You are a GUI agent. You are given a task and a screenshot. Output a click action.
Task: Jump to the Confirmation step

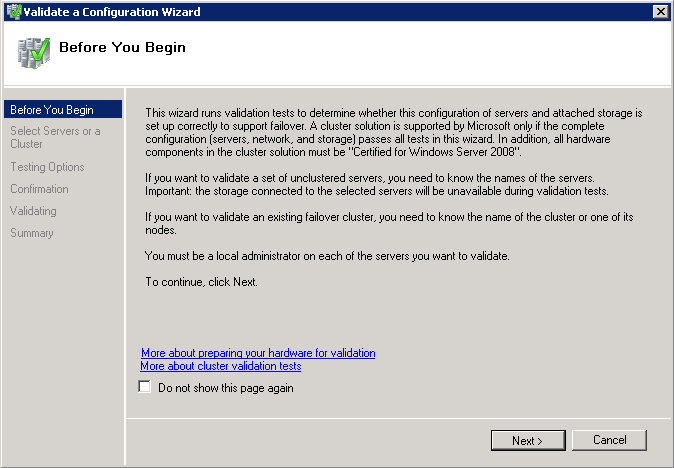tap(40, 189)
